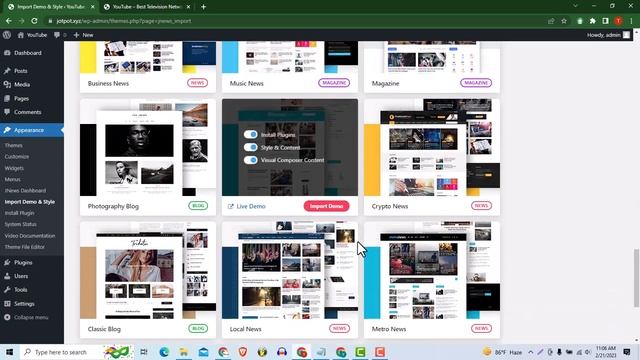Go to Themes submenu
The image size is (640, 360).
coord(13,145)
